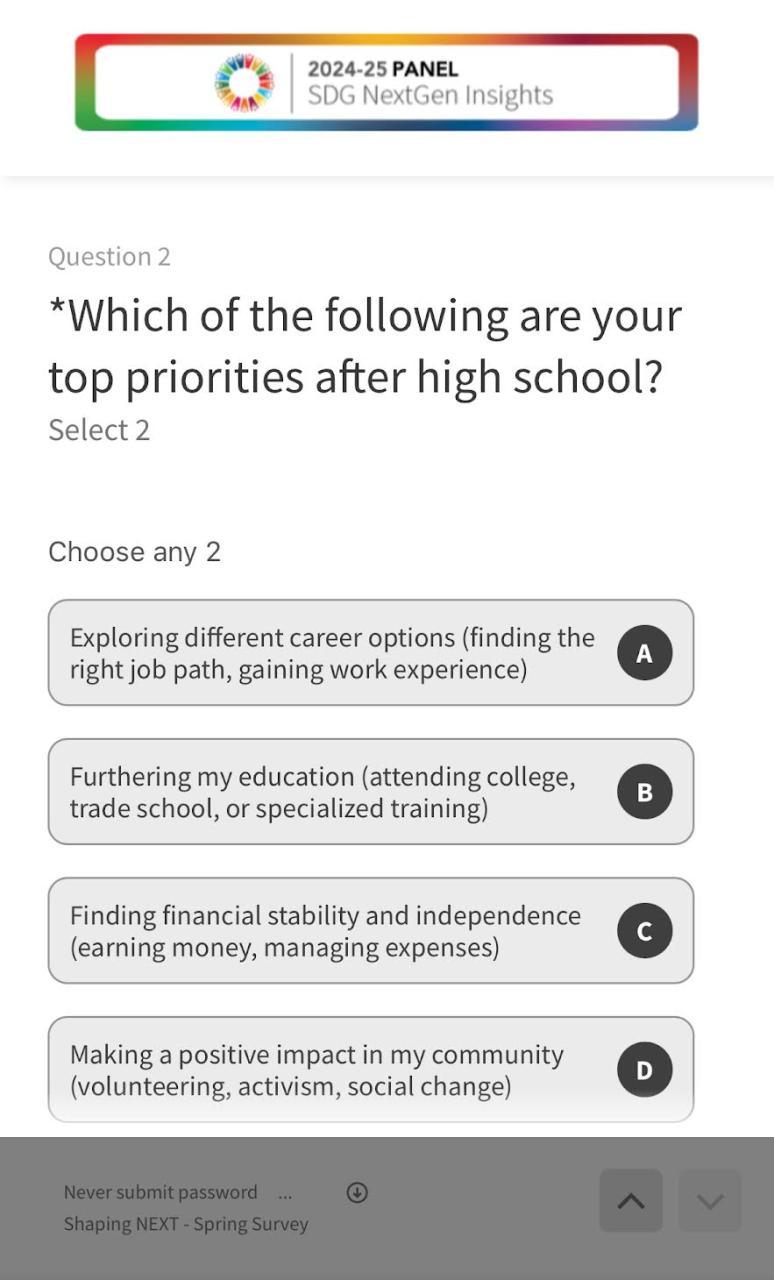
Task: Click the letter C badge icon
Action: tap(644, 931)
